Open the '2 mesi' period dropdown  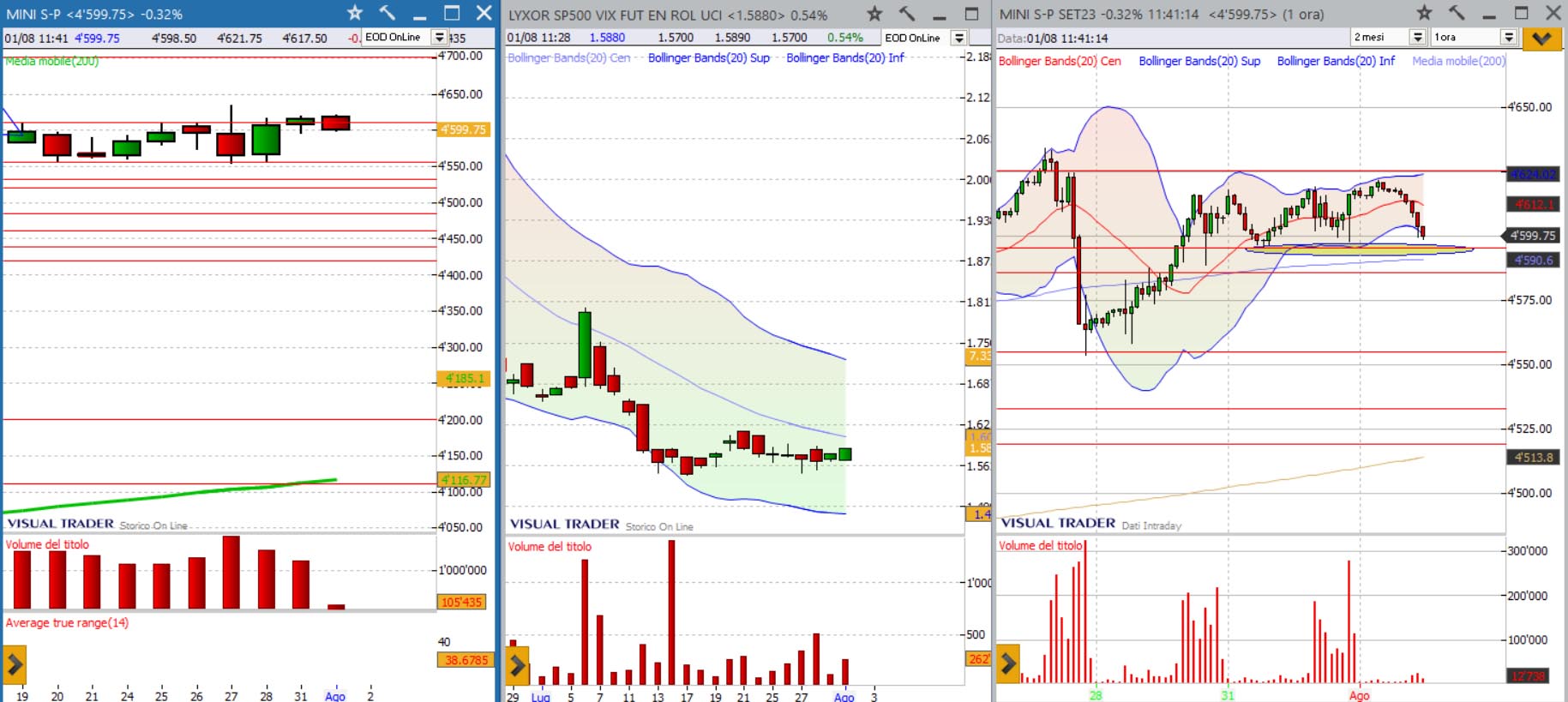pyautogui.click(x=1417, y=37)
